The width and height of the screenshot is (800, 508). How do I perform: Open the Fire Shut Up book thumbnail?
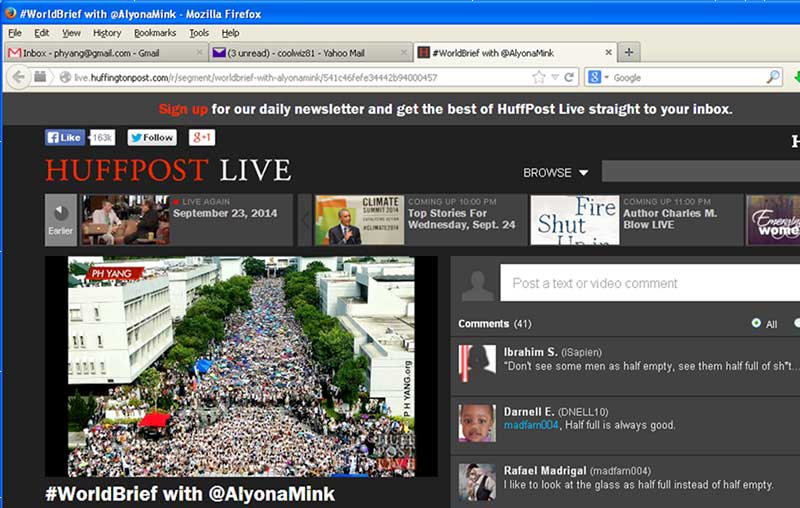pos(575,220)
